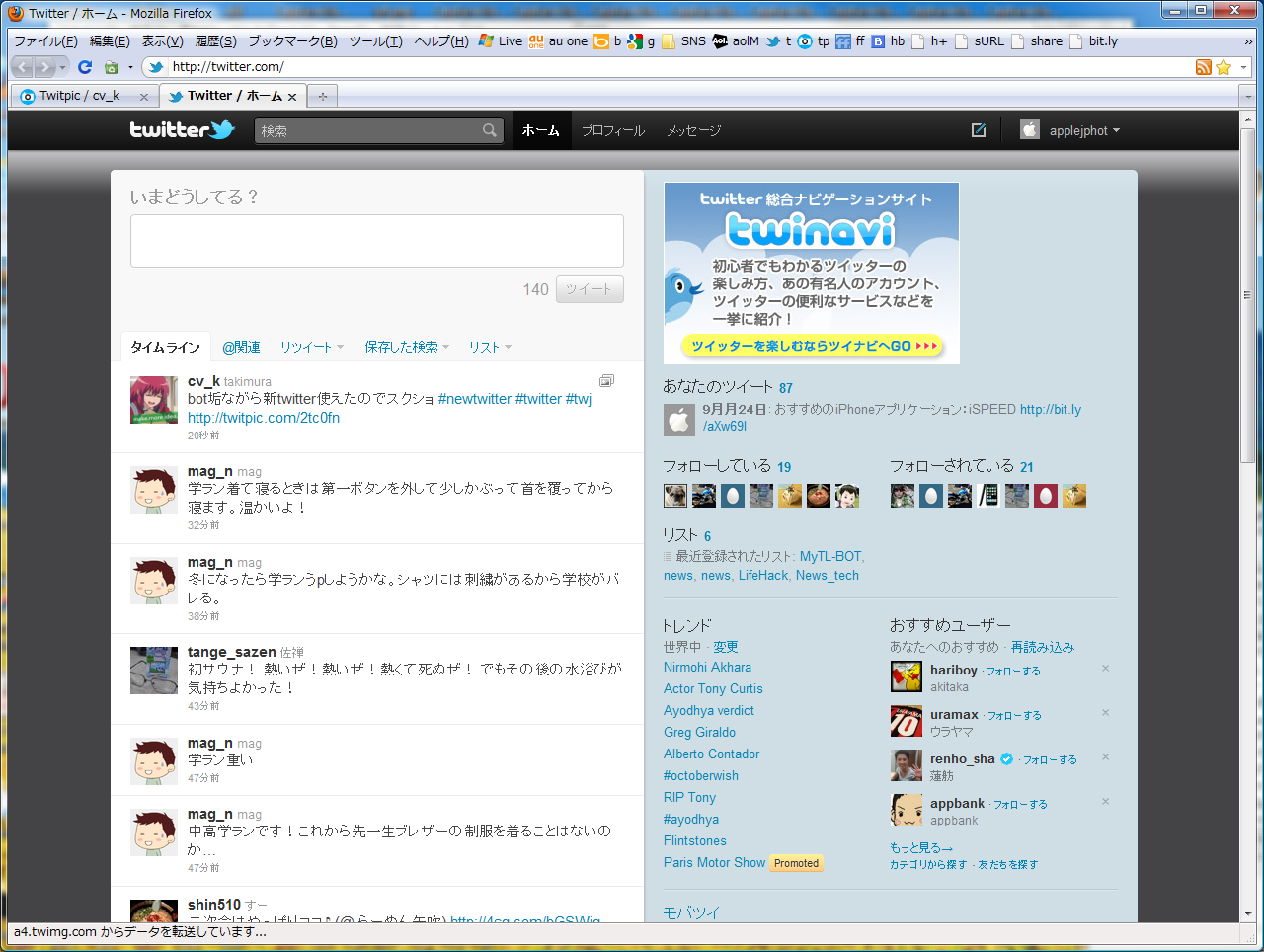The height and width of the screenshot is (952, 1264).
Task: Click the 変更 trend location link
Action: pyautogui.click(x=726, y=647)
